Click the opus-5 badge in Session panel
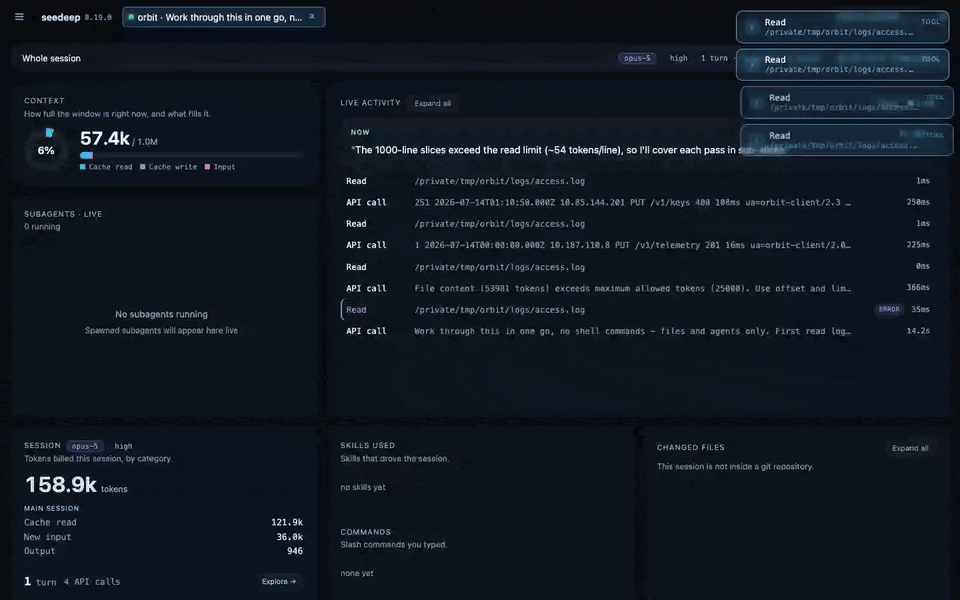The width and height of the screenshot is (960, 600). (84, 446)
